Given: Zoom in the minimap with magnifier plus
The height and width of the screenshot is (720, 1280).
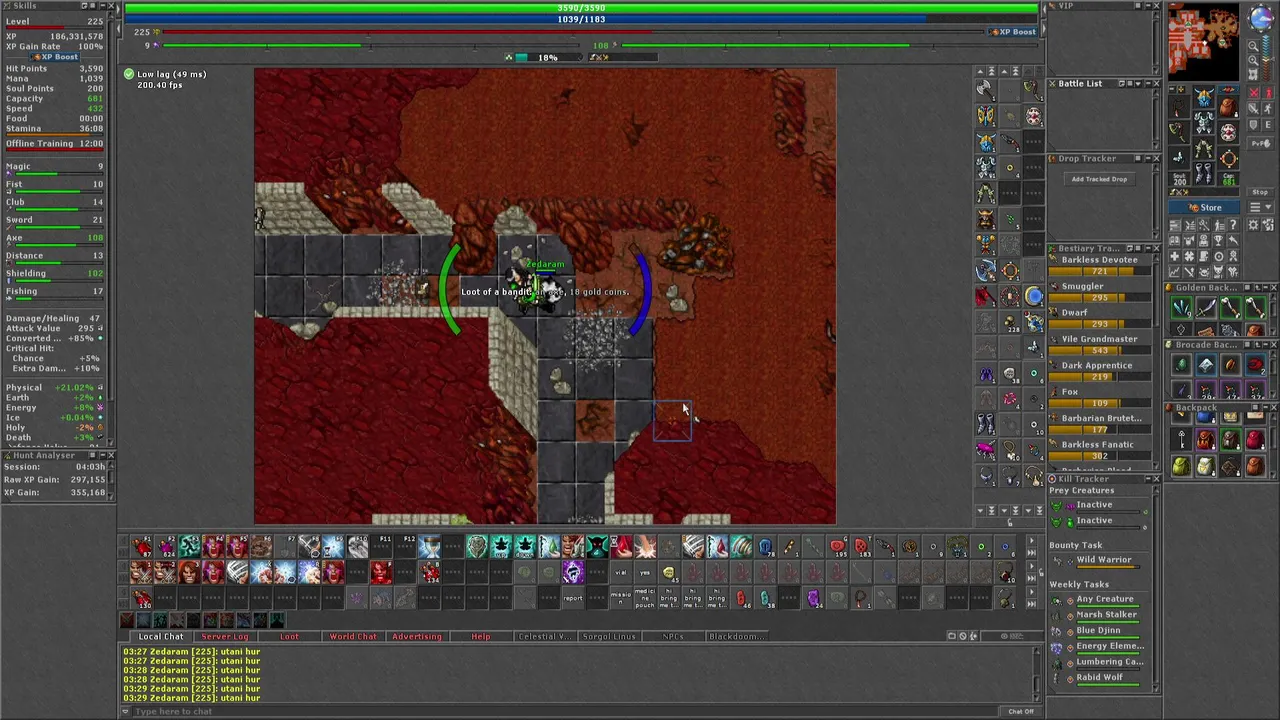Looking at the screenshot, I should (x=1253, y=60).
